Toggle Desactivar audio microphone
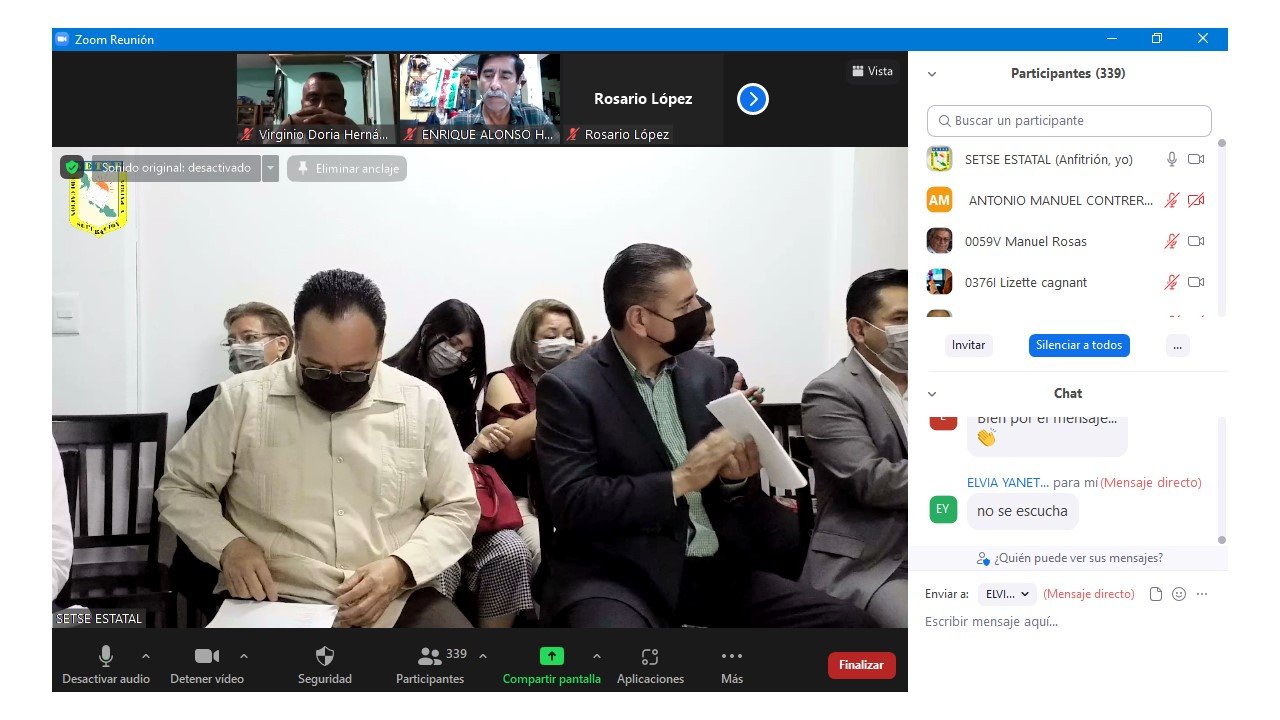Screen dimensions: 1280x720 click(x=106, y=656)
